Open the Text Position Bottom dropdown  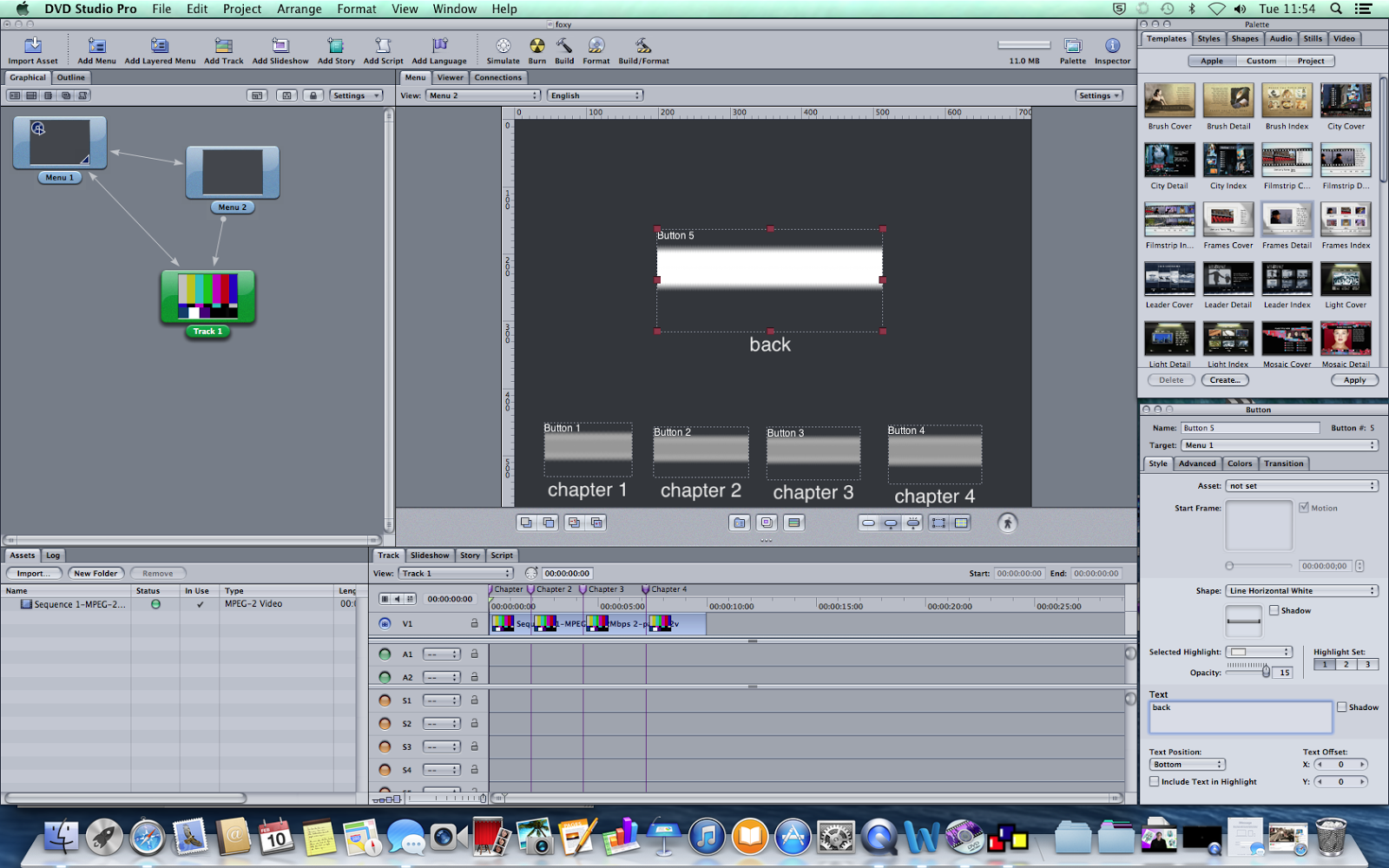[x=1187, y=765]
